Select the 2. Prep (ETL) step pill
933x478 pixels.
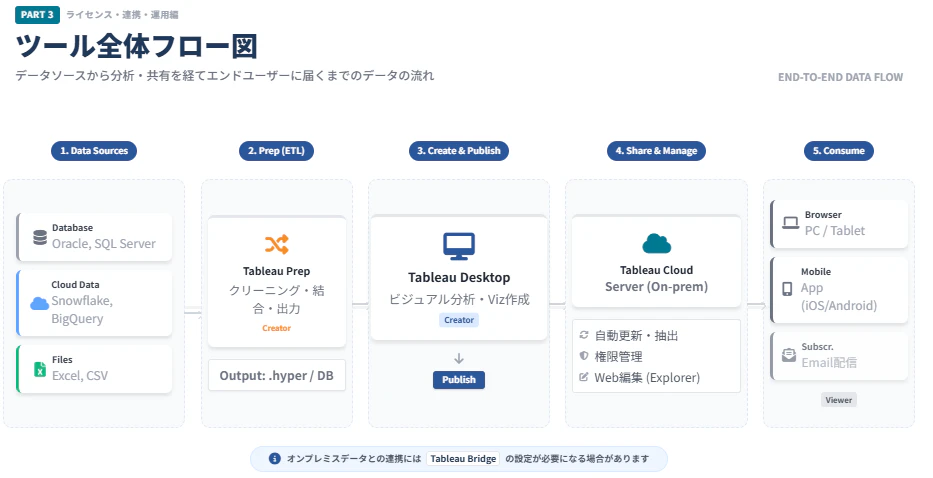[x=276, y=151]
